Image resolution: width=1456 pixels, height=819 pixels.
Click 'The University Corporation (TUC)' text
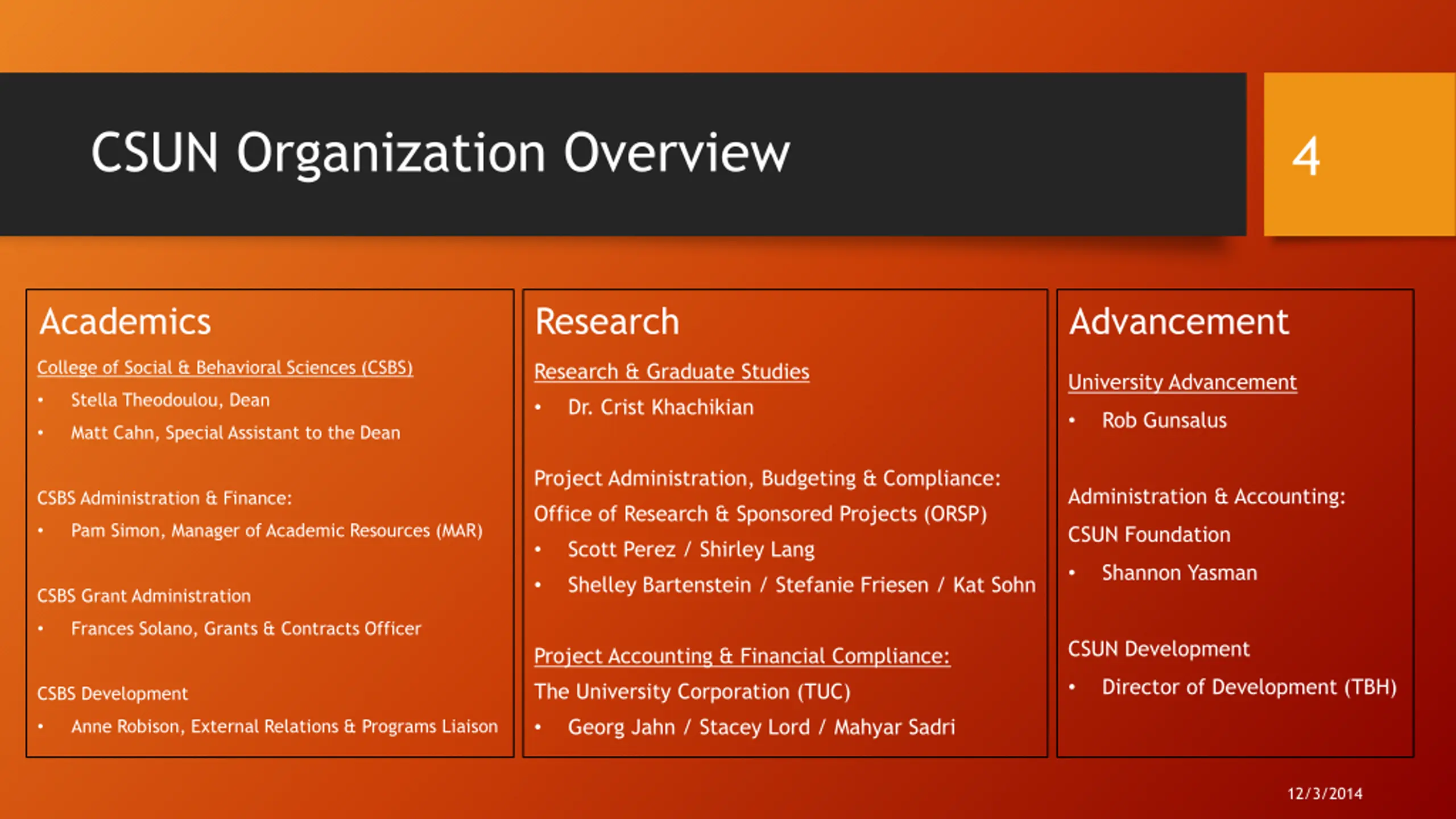[x=692, y=692]
